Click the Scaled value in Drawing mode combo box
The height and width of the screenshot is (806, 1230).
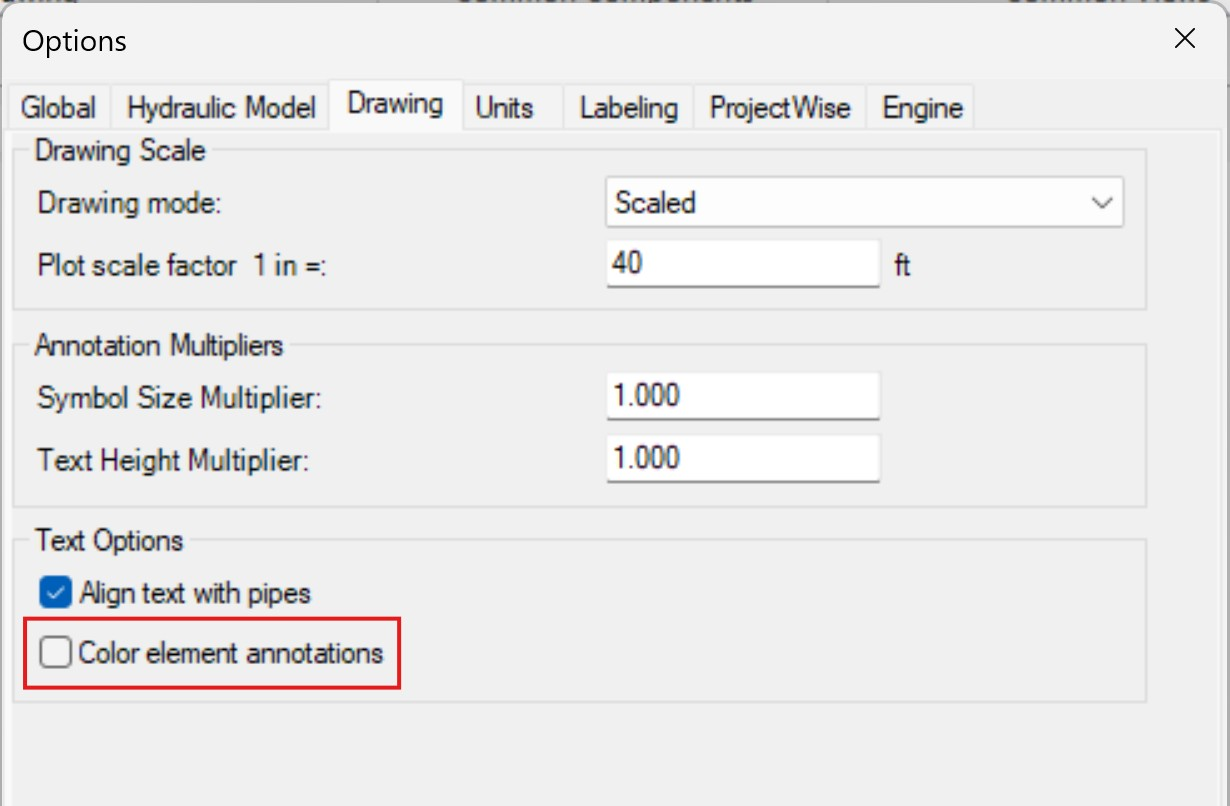tap(655, 203)
